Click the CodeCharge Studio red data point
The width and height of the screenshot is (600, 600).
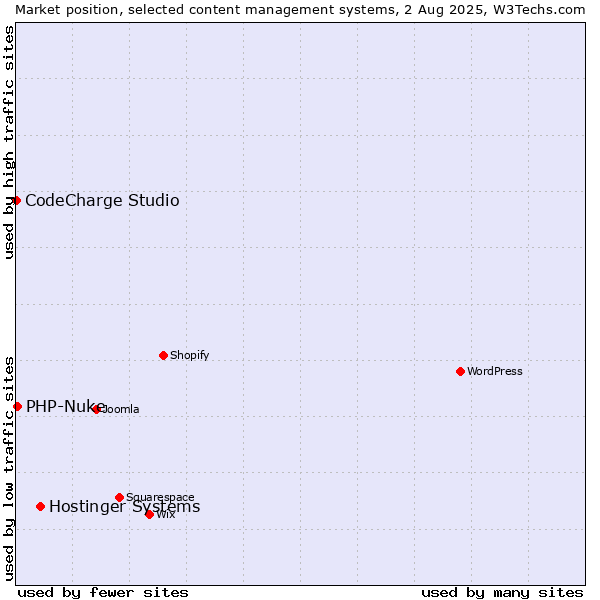[16, 201]
